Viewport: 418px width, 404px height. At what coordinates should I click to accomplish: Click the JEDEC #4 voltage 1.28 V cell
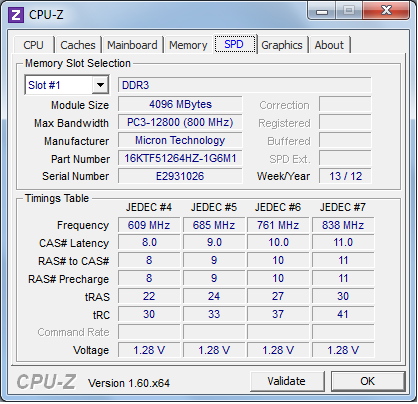click(x=149, y=350)
